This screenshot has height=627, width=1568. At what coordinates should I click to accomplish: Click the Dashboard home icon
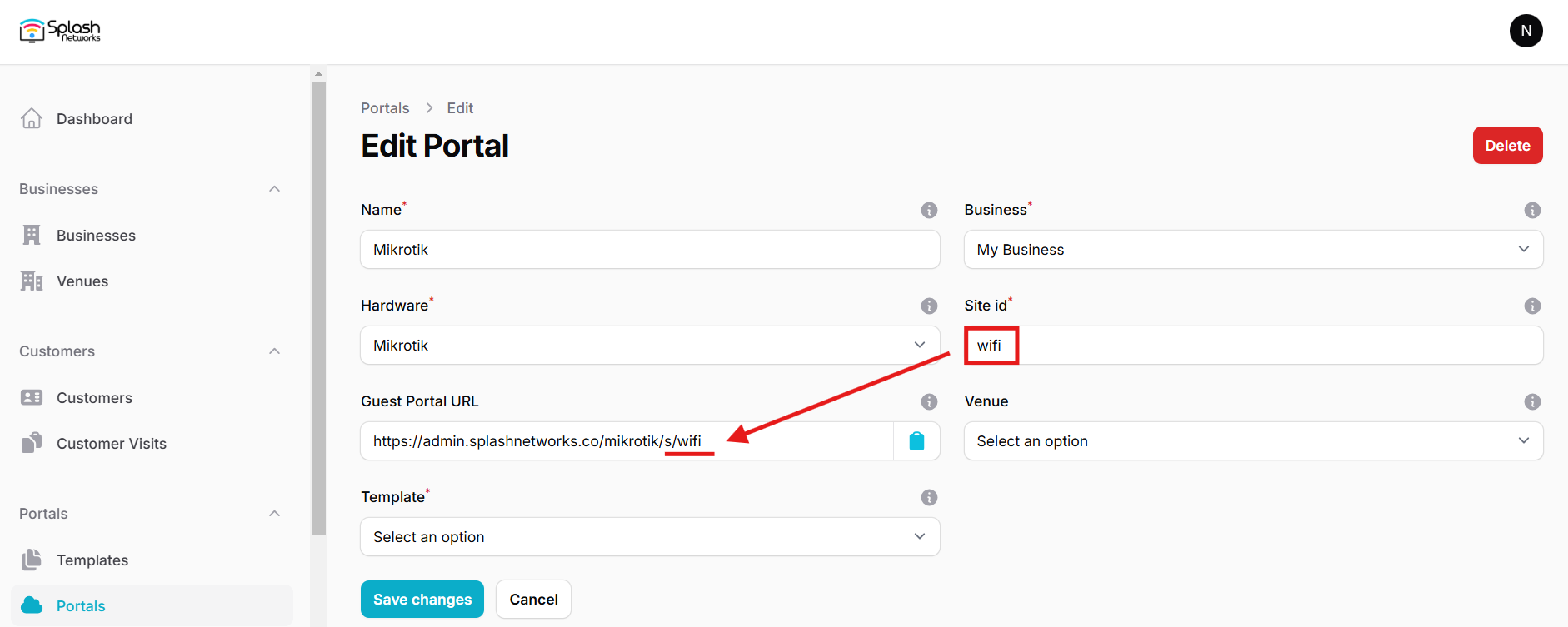pos(32,118)
